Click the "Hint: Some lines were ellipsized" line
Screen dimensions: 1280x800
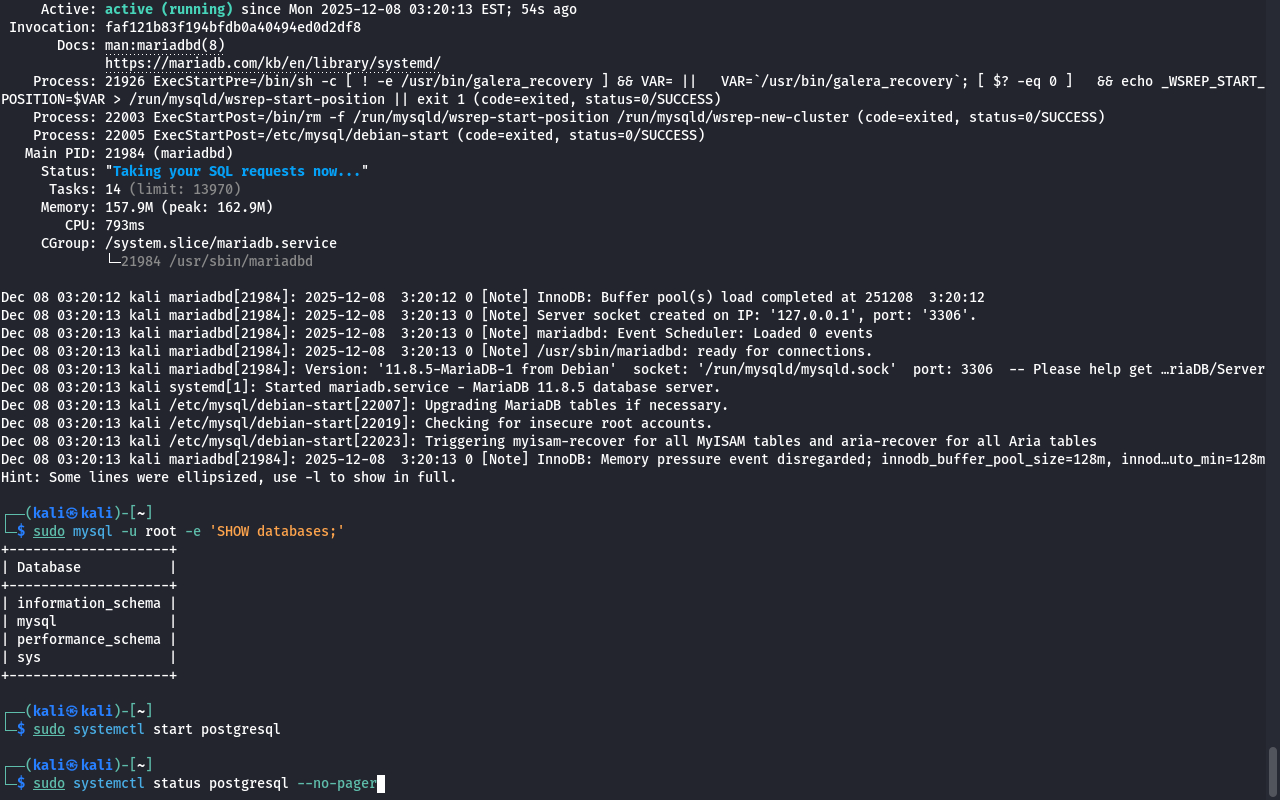pos(228,477)
